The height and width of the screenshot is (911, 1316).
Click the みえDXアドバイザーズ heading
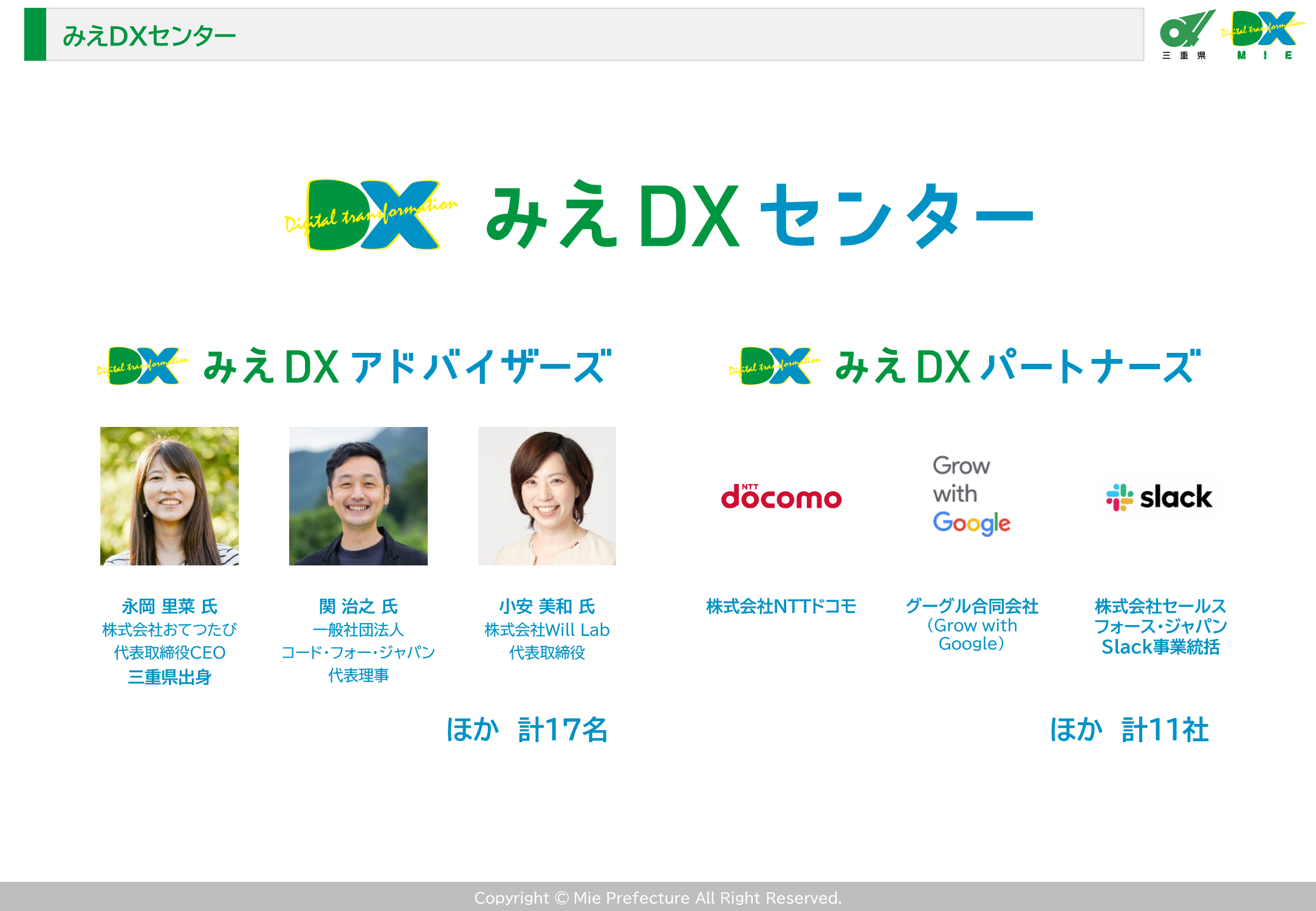point(408,366)
